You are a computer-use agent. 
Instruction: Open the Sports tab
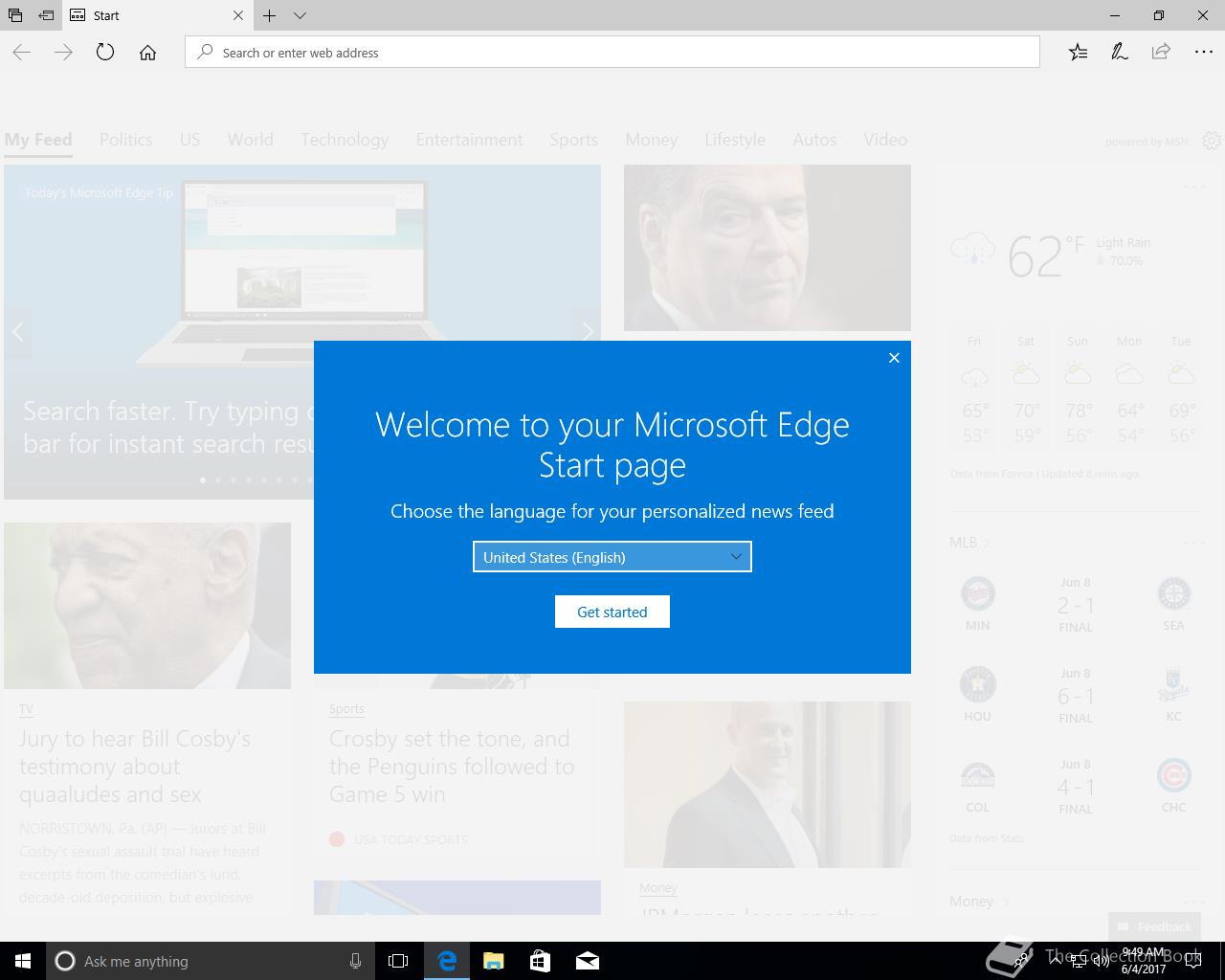[574, 140]
